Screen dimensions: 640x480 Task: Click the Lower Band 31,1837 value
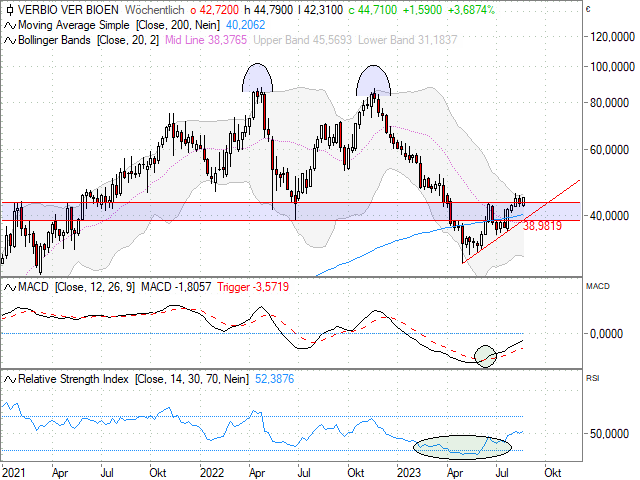[408, 40]
